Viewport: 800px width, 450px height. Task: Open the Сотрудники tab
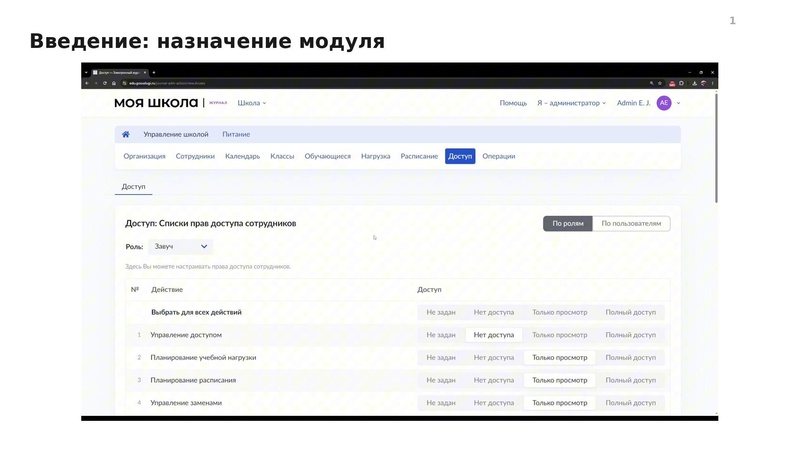pos(195,157)
